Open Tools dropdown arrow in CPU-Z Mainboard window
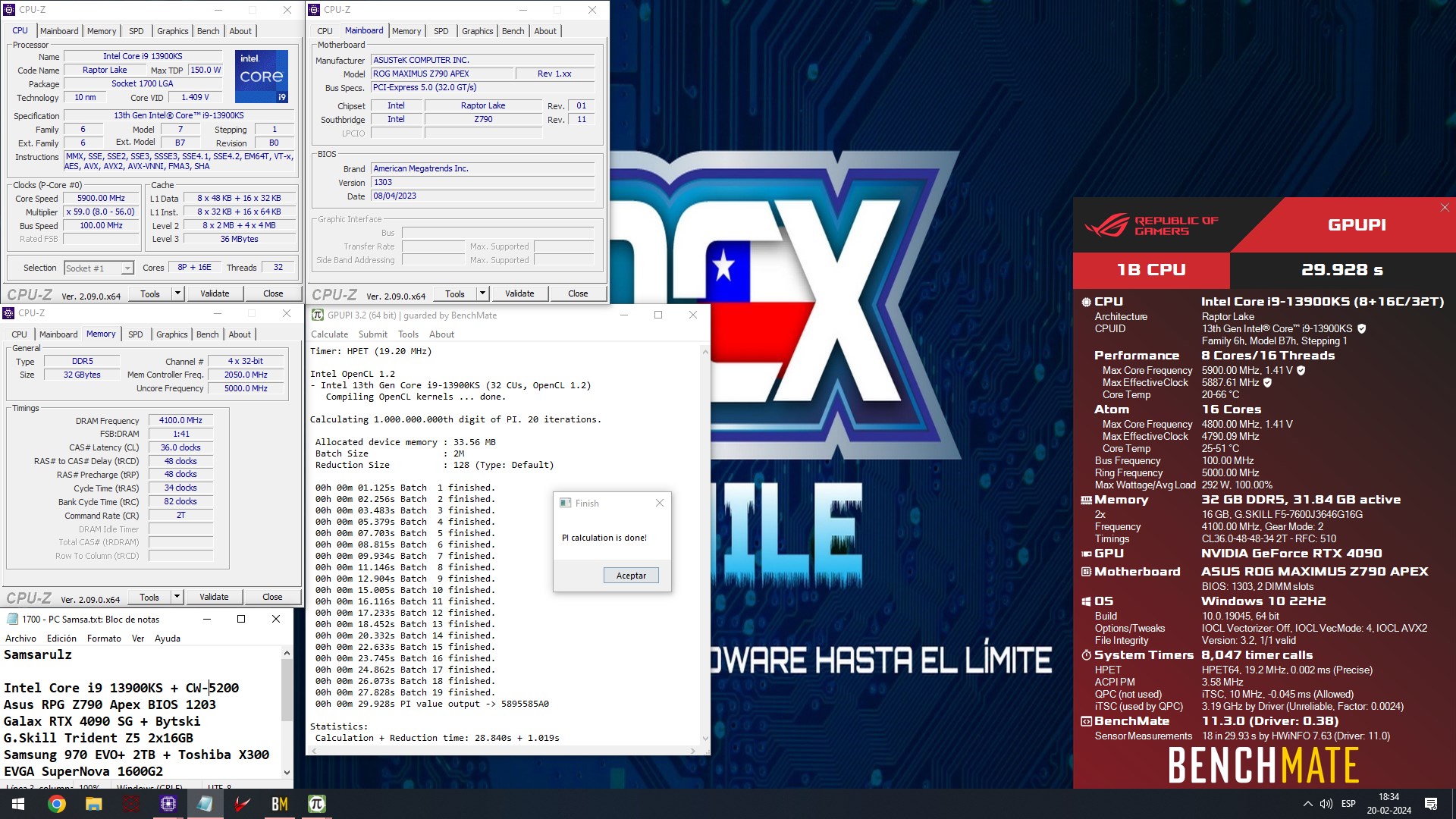 click(x=482, y=293)
